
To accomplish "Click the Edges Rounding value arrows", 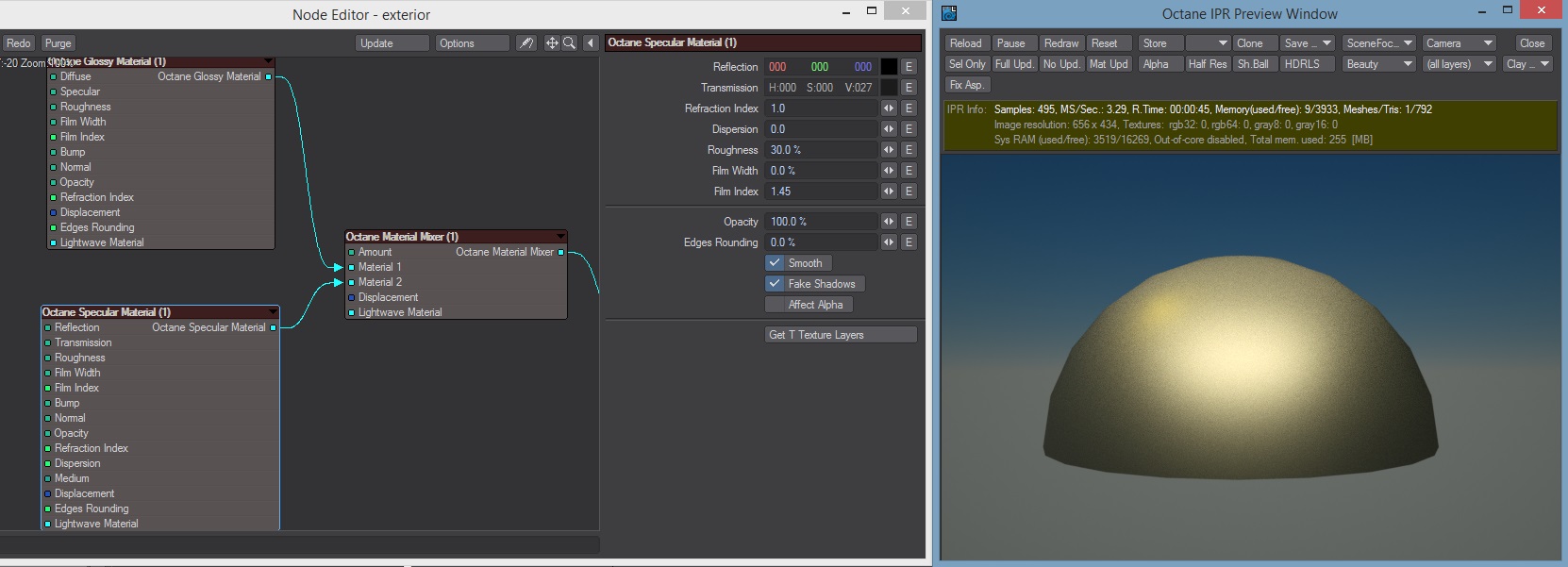I will click(x=889, y=242).
